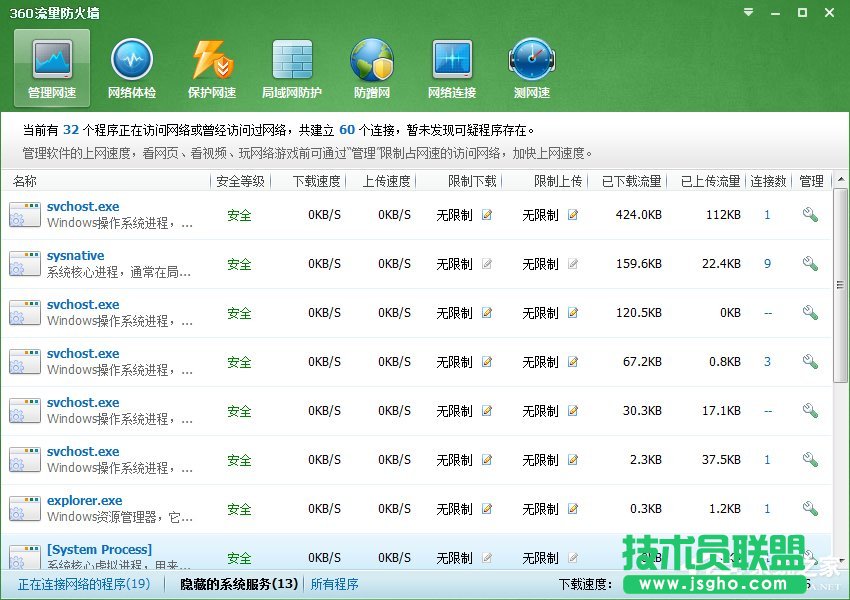
Task: Edit upload limit for explorer.exe row
Action: (572, 509)
